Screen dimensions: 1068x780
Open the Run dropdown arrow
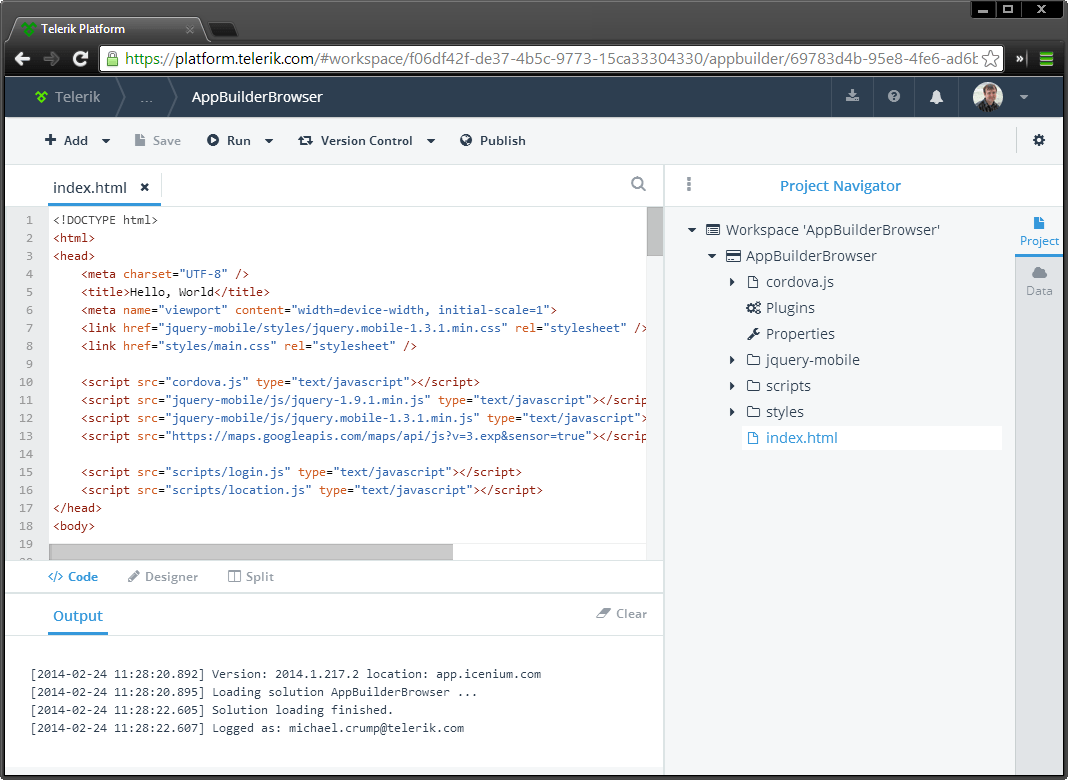click(x=269, y=141)
